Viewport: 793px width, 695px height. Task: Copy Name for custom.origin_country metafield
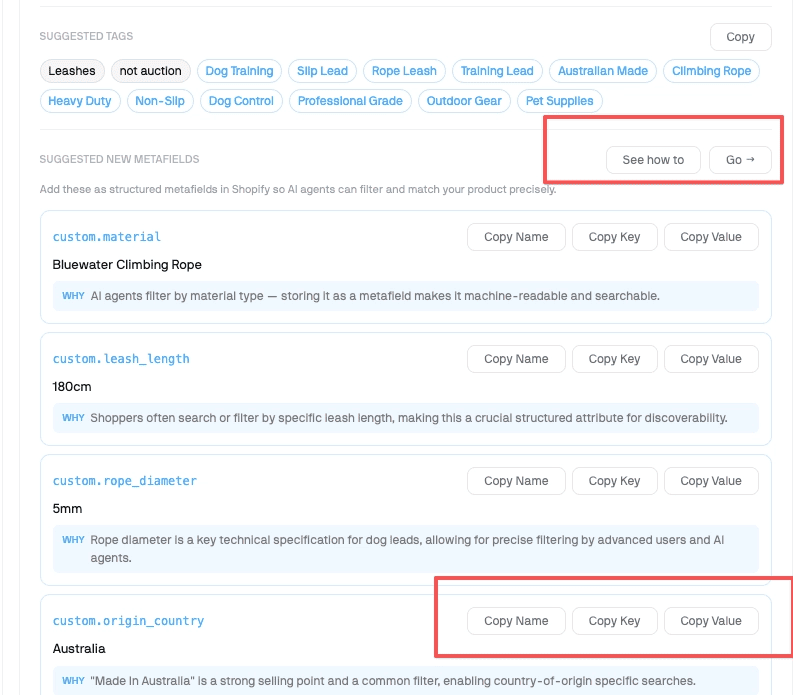click(x=516, y=621)
